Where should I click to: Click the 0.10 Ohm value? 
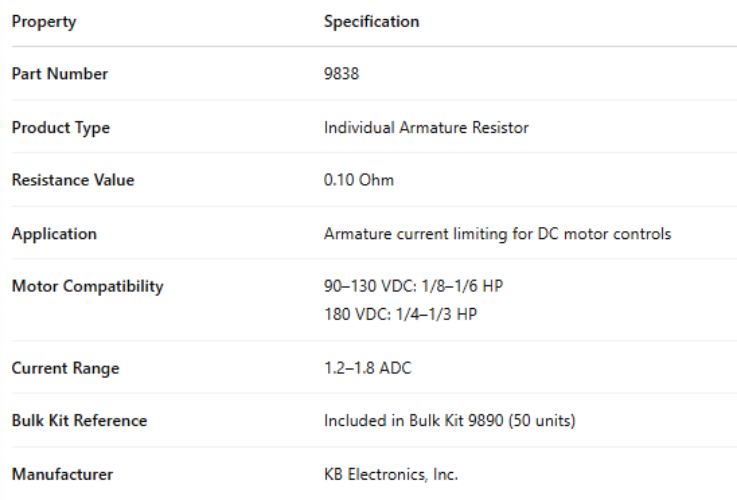[359, 181]
